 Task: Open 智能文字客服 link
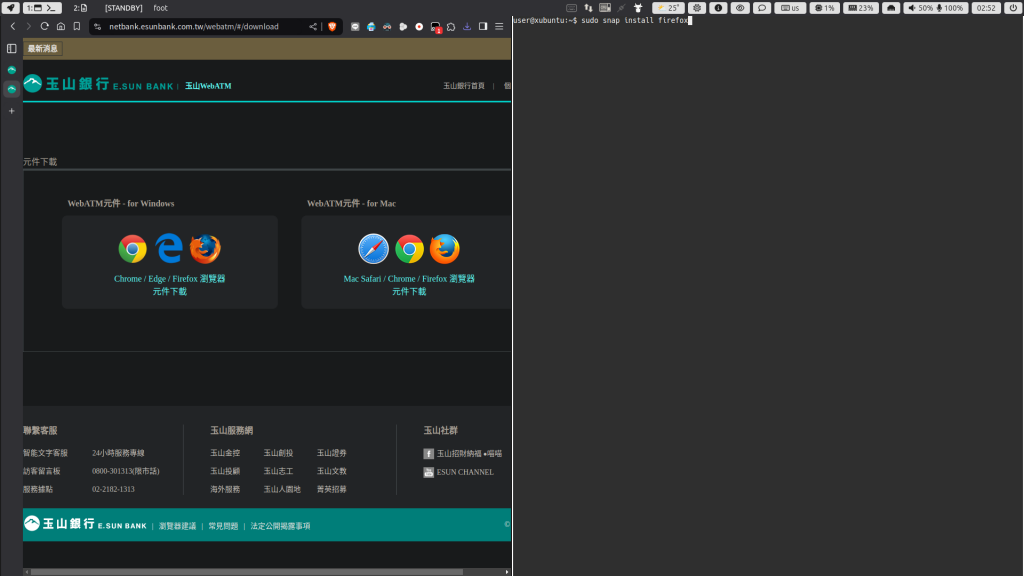[x=45, y=453]
